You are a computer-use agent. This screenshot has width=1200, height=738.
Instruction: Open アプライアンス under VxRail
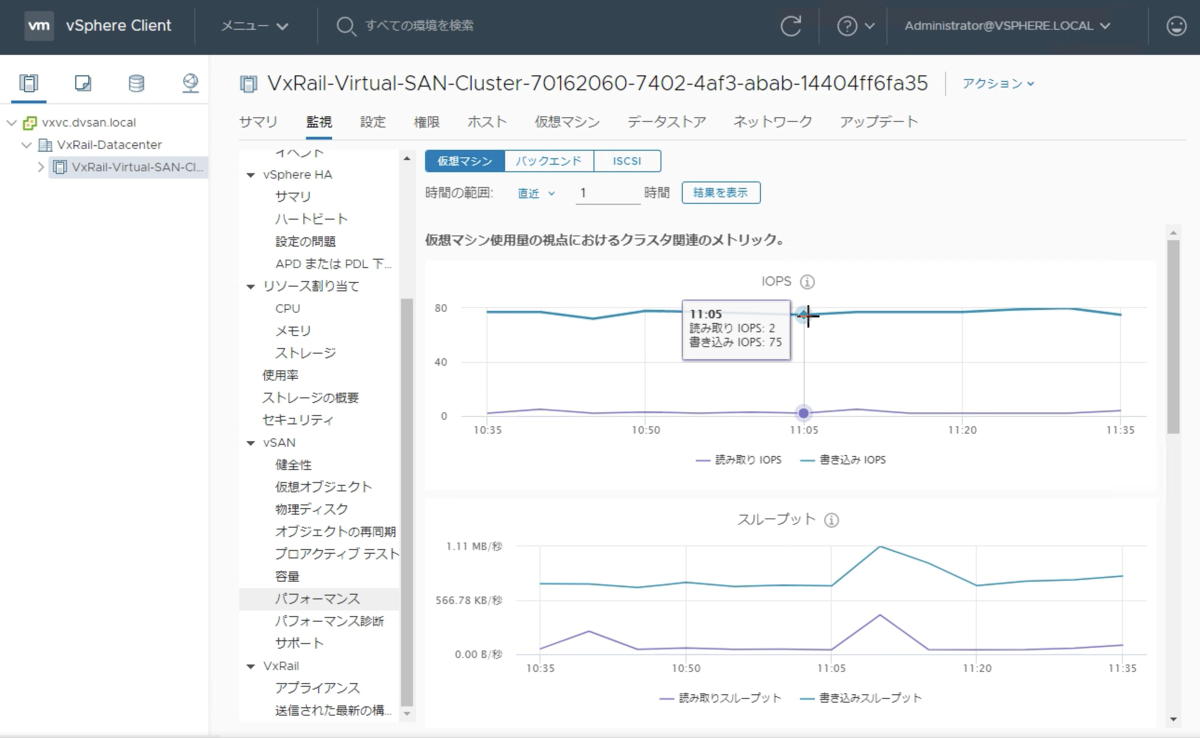click(318, 688)
